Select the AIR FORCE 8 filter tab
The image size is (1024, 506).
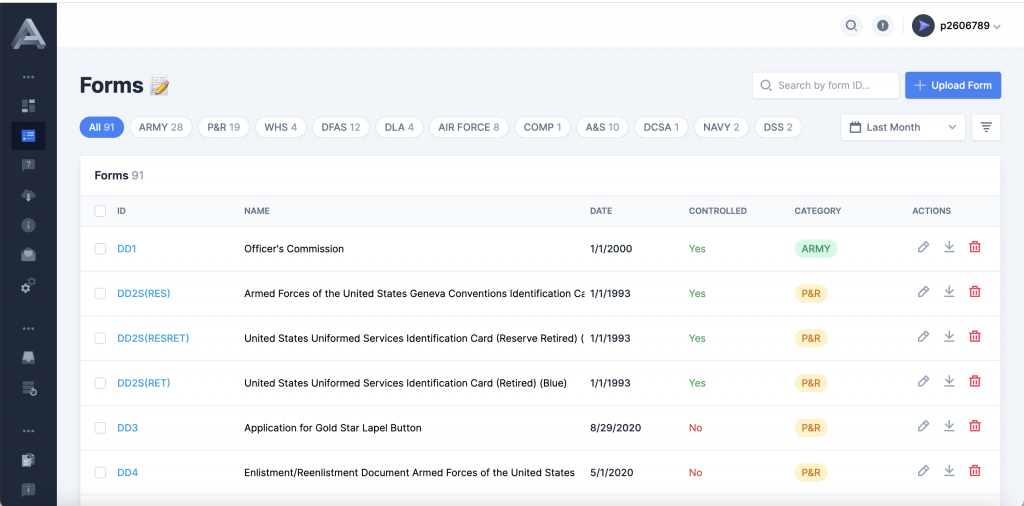point(468,127)
